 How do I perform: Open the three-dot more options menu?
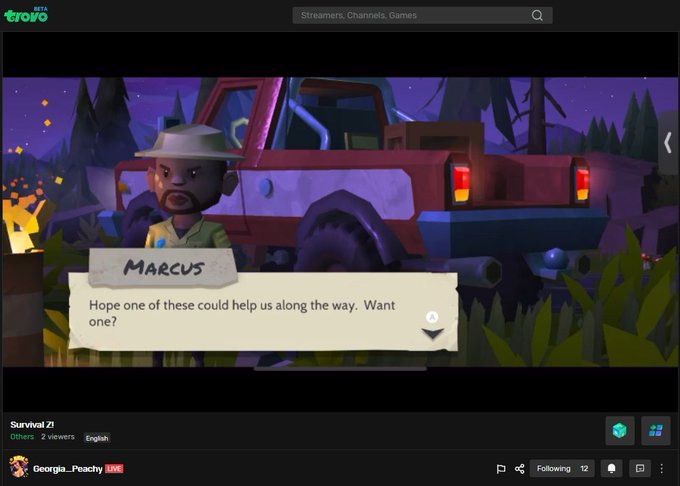tap(662, 469)
